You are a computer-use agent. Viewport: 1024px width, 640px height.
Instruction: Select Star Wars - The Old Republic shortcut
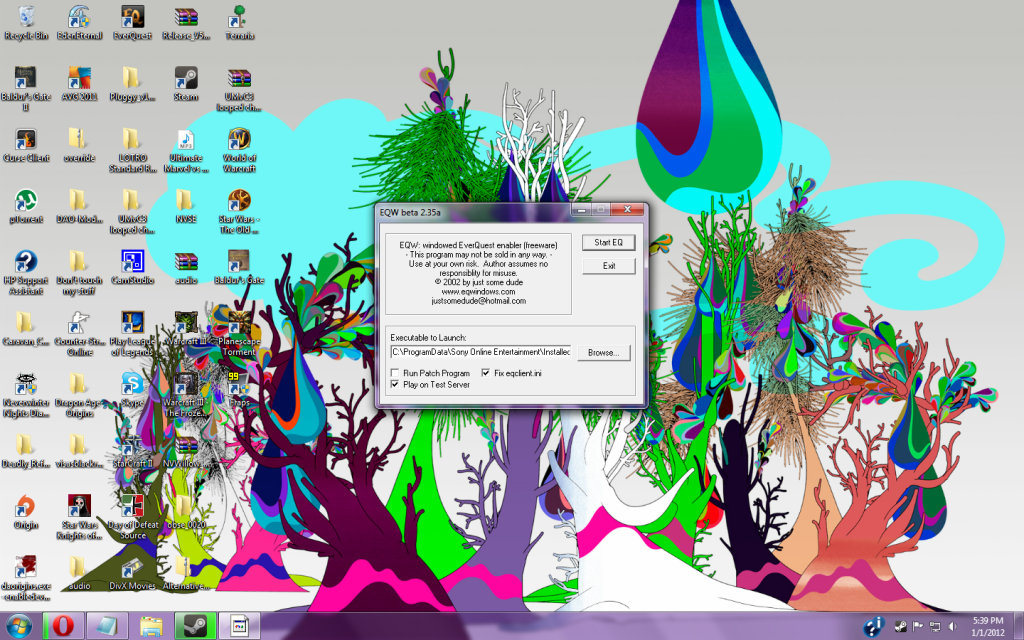click(239, 212)
